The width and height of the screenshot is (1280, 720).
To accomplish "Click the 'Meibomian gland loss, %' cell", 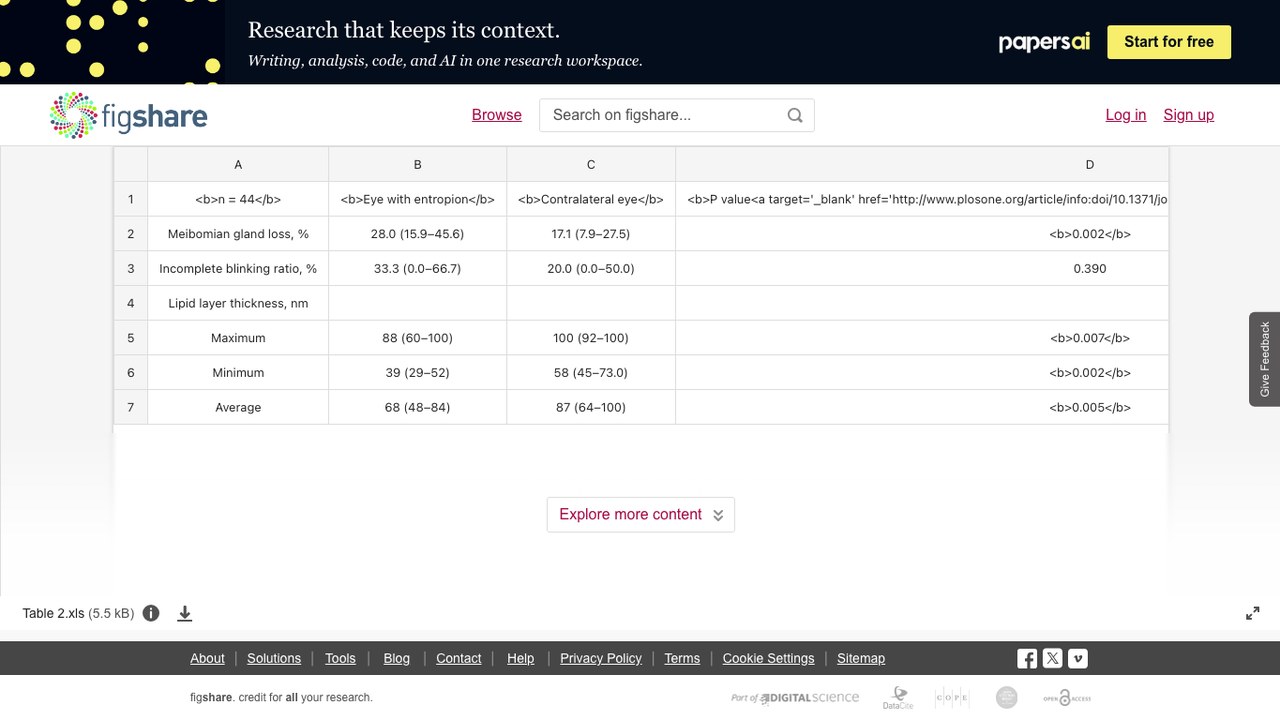I will tap(238, 234).
